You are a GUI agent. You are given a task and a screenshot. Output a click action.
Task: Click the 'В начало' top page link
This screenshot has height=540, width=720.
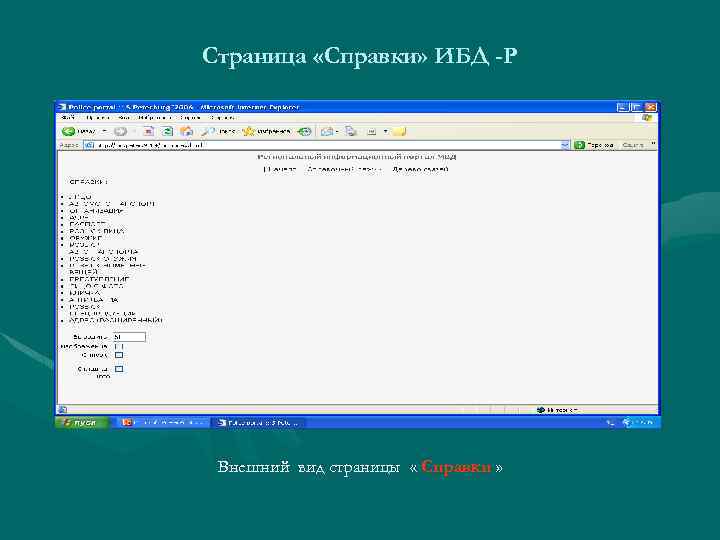coord(280,169)
